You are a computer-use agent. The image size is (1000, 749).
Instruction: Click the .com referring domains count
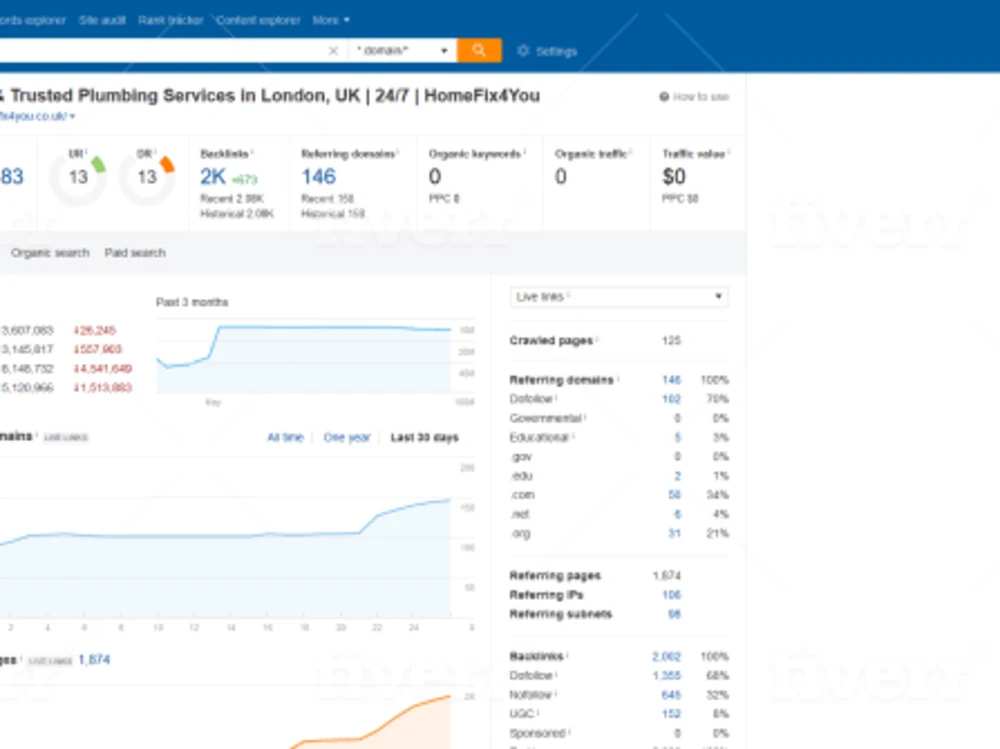click(674, 494)
